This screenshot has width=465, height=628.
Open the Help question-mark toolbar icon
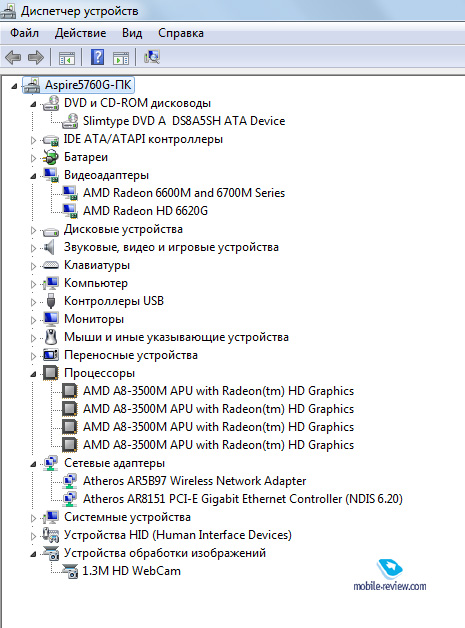click(97, 57)
